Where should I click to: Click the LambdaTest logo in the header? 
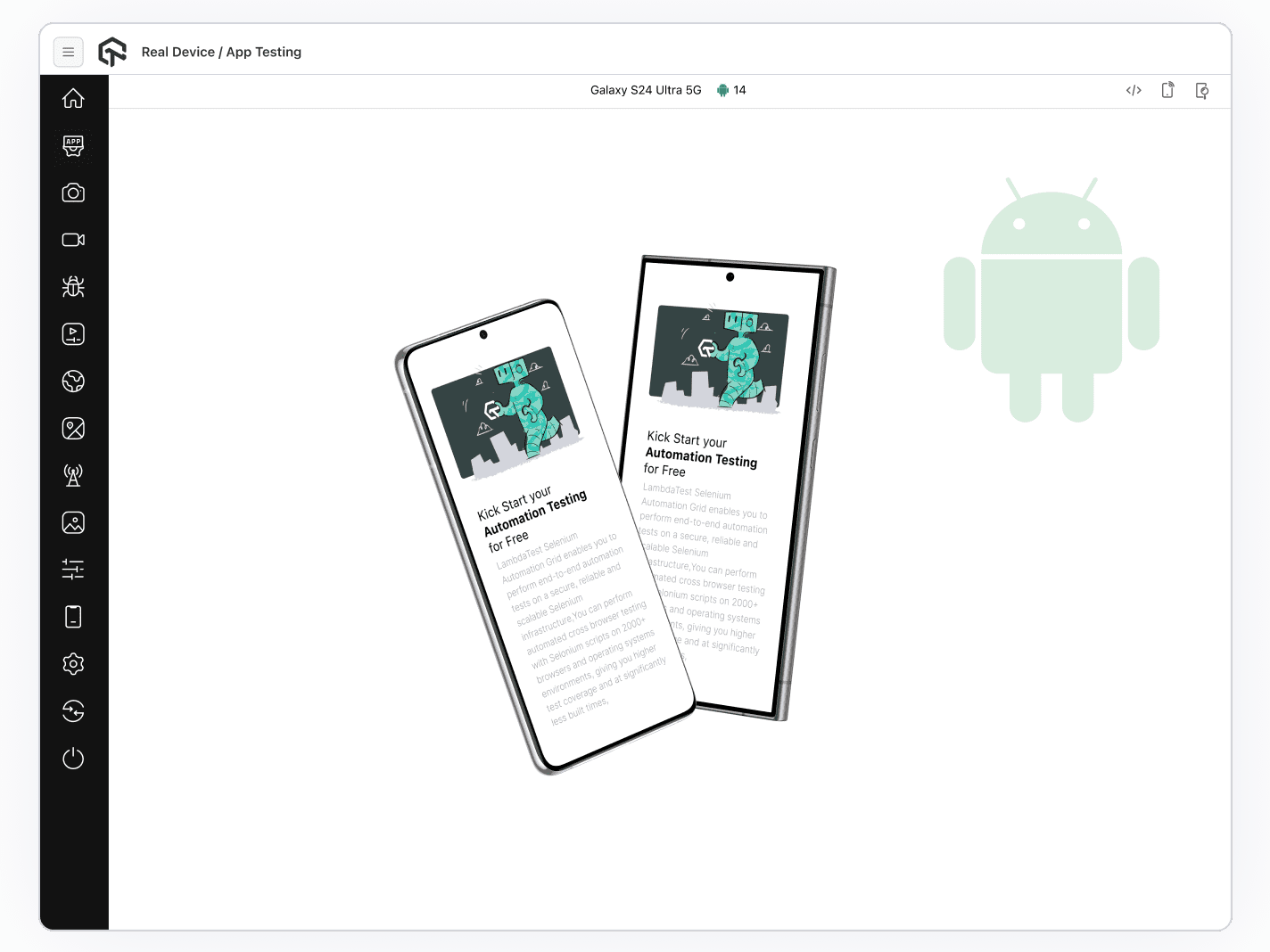(x=112, y=52)
